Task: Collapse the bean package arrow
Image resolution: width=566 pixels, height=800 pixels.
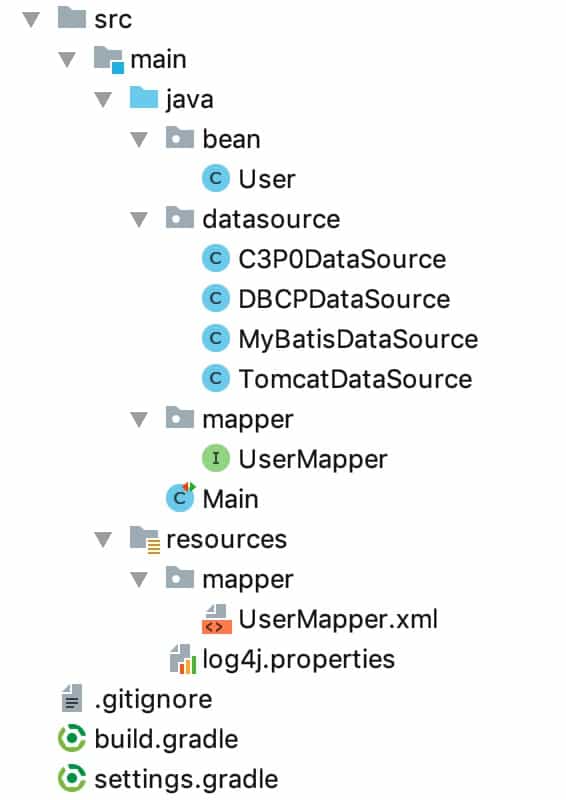Action: (x=139, y=140)
